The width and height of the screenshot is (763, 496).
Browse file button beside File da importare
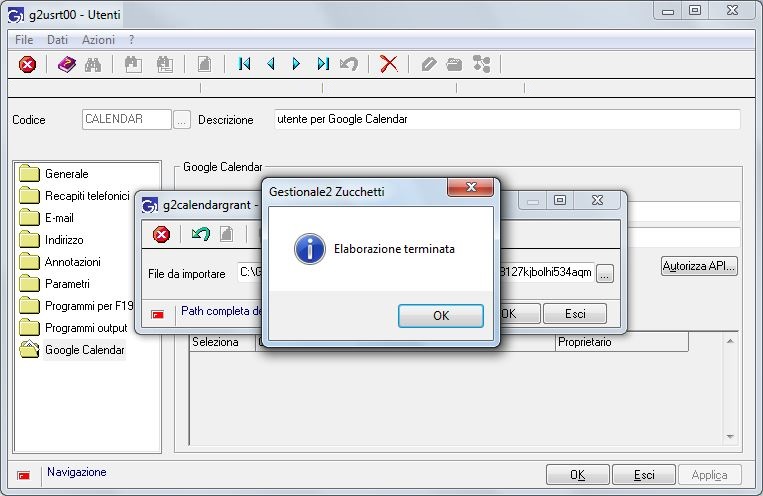pos(604,274)
